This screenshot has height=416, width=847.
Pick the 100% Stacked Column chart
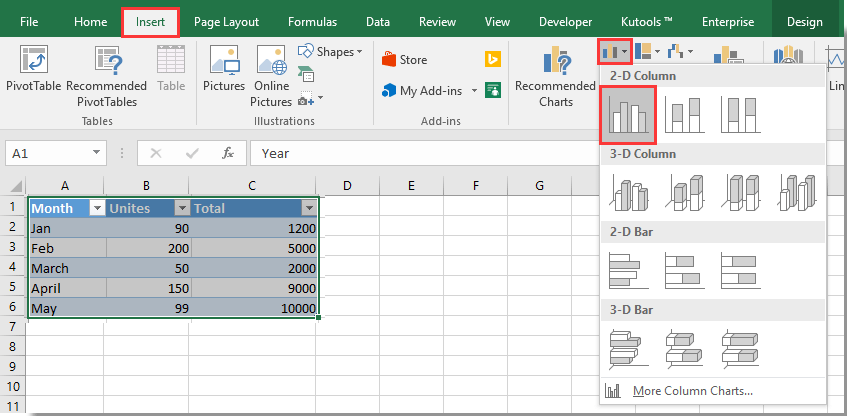741,115
